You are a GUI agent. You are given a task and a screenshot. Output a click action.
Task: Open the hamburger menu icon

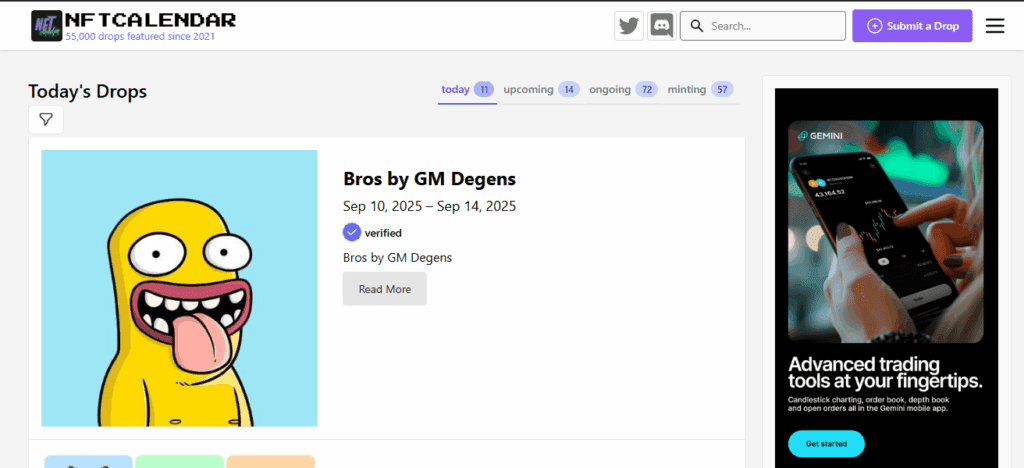point(995,26)
